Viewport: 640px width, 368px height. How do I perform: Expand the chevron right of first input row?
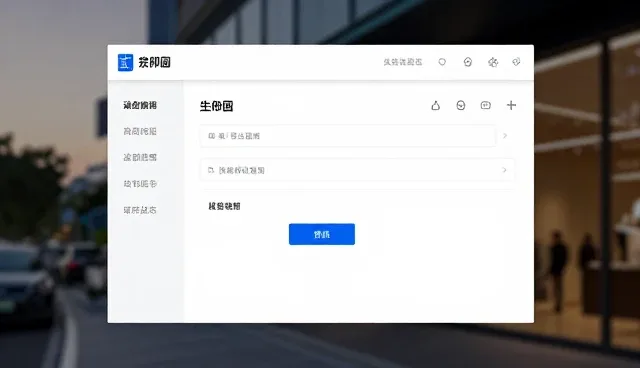click(x=505, y=135)
